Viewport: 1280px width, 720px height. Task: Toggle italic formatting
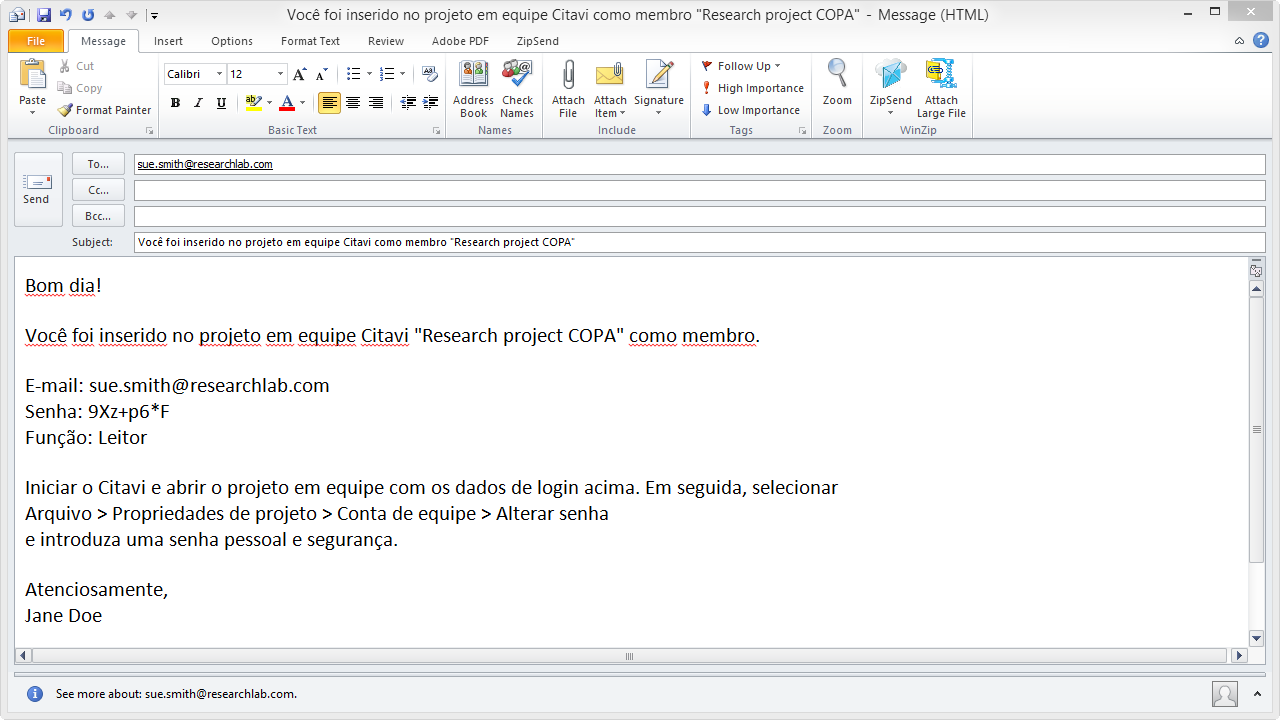click(x=198, y=103)
